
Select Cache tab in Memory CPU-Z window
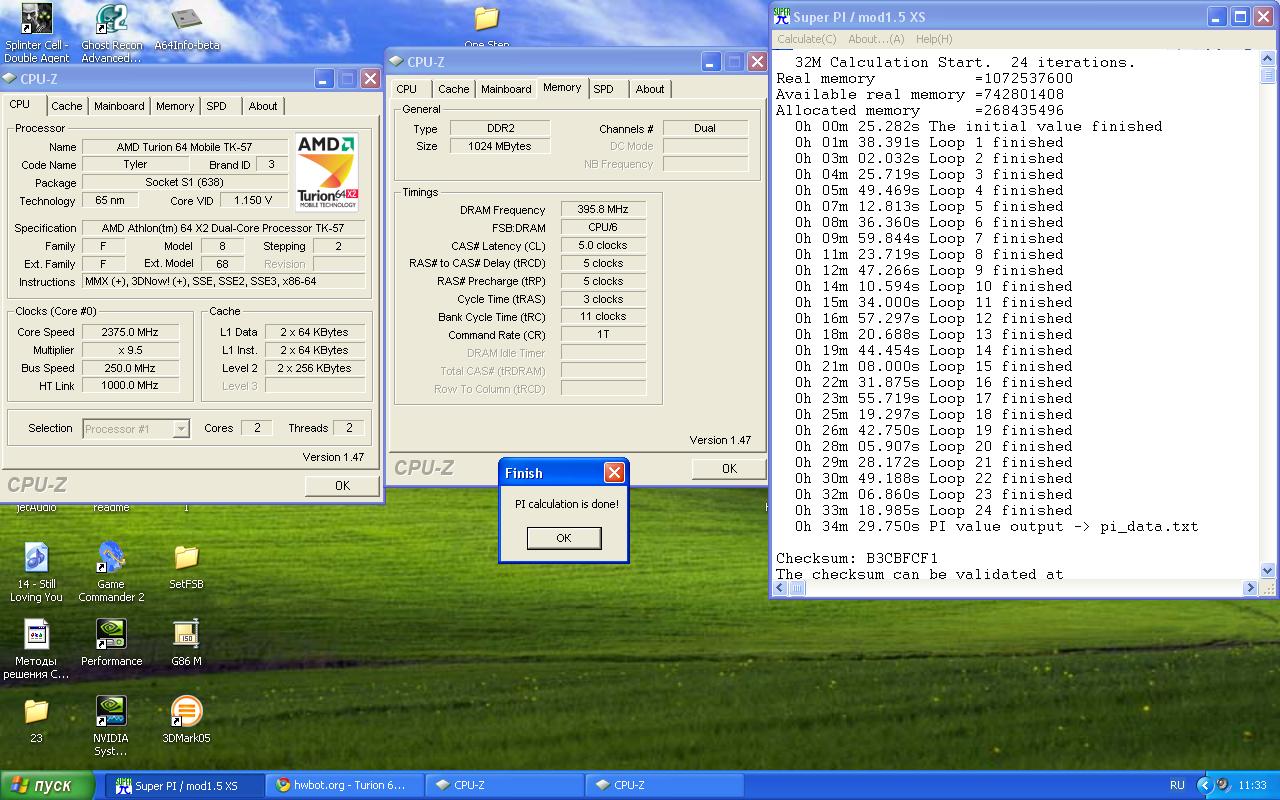[454, 89]
